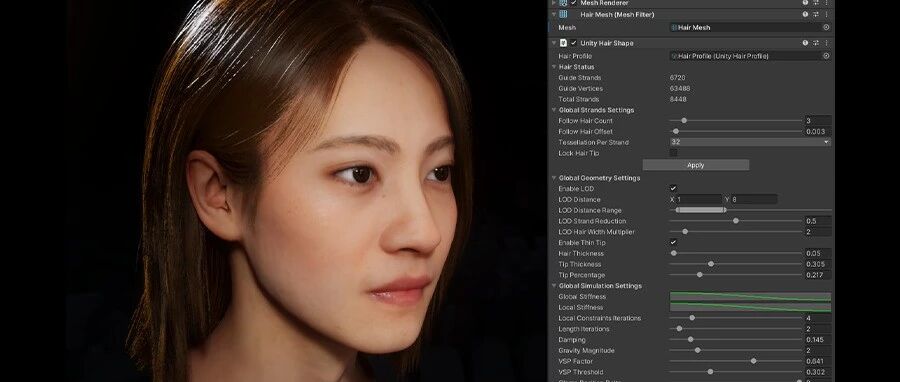The height and width of the screenshot is (382, 900).
Task: Disable the Unity Hair Shape component checkbox
Action: (x=573, y=43)
